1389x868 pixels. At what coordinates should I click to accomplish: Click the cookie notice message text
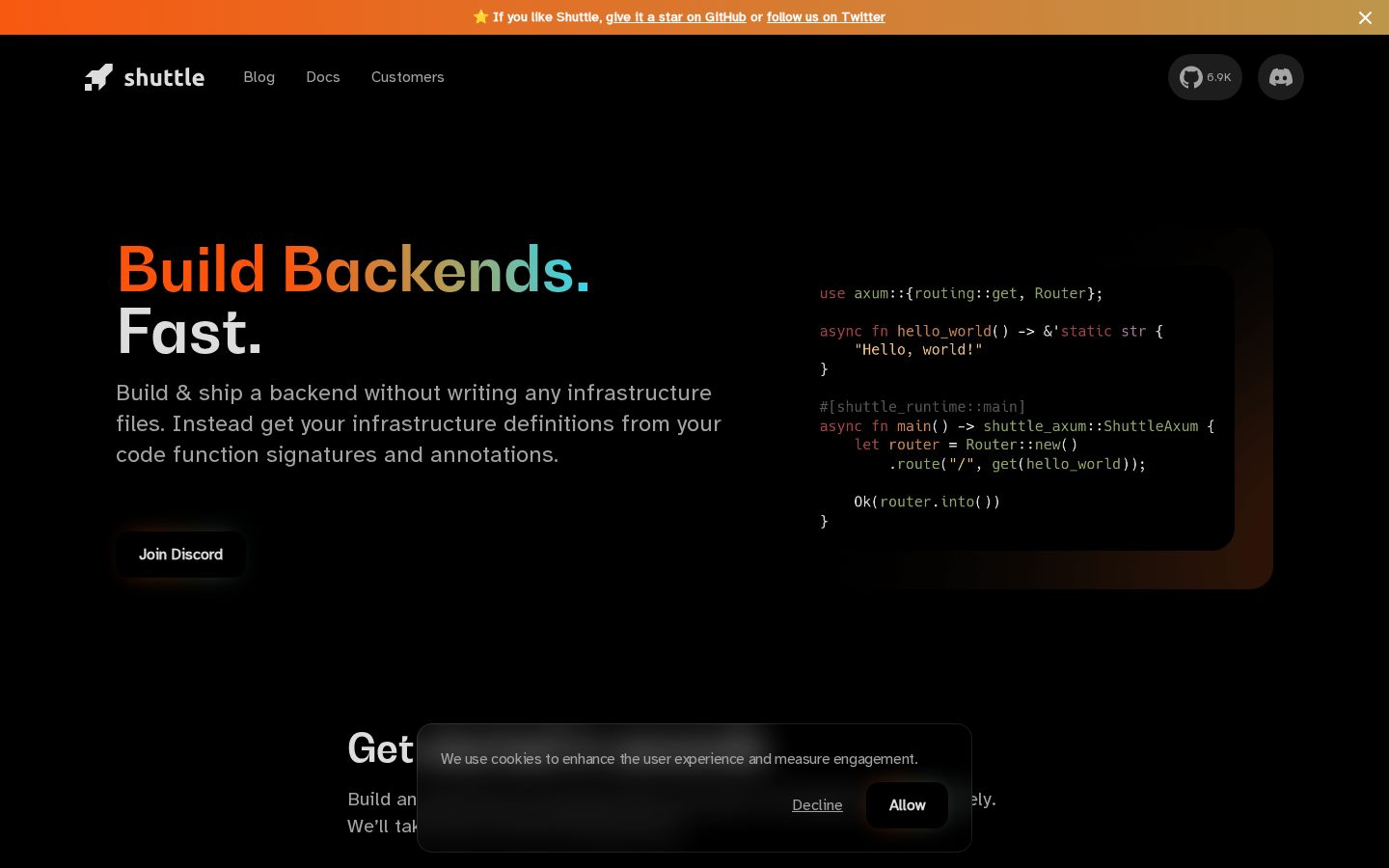[679, 759]
